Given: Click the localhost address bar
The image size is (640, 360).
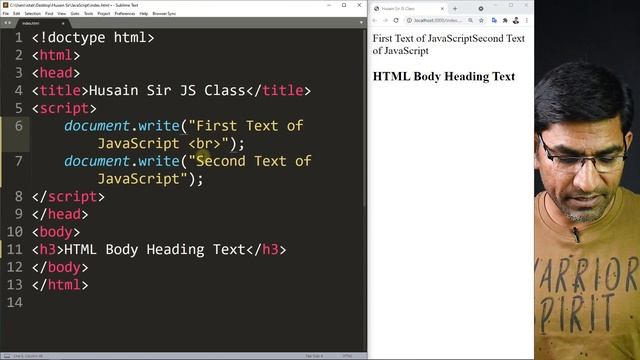Looking at the screenshot, I should pyautogui.click(x=438, y=20).
